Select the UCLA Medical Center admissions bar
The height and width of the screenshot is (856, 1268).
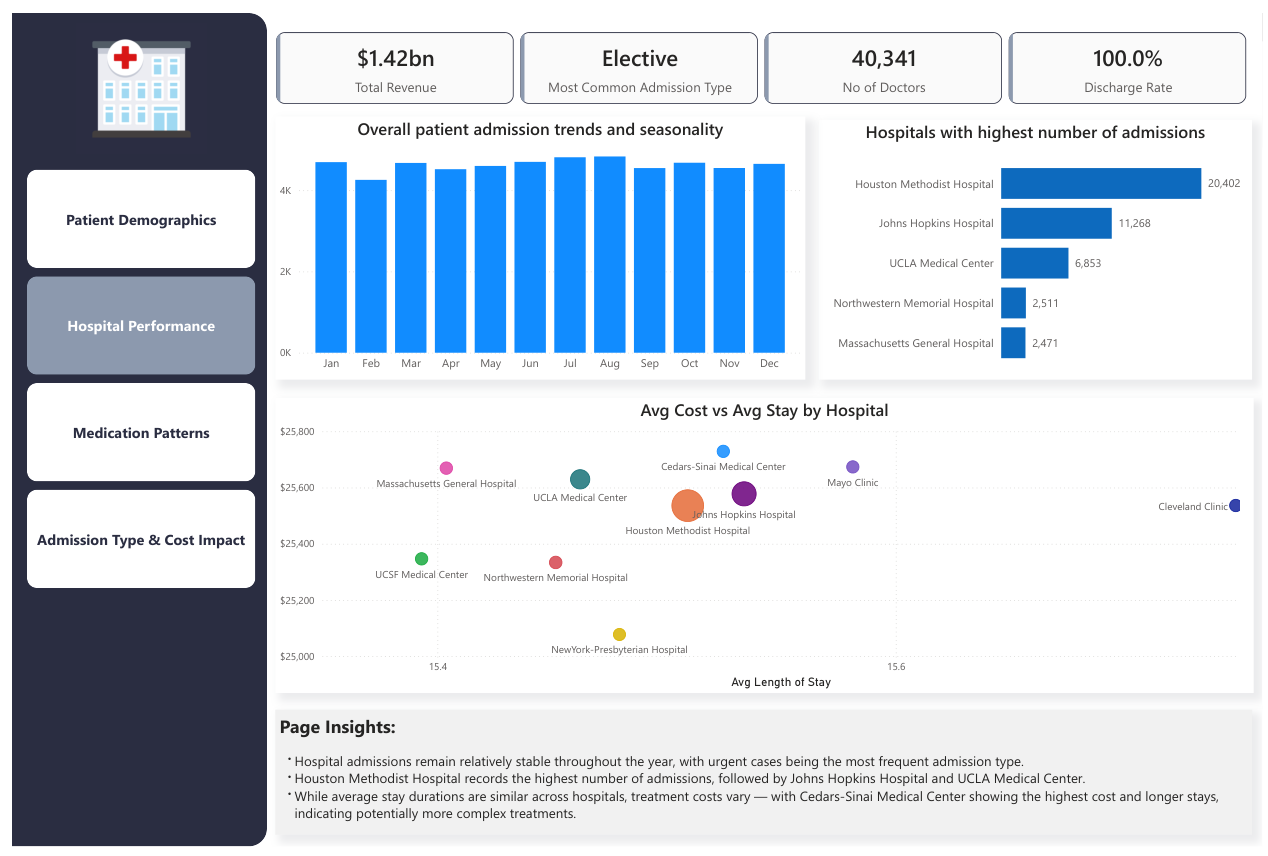click(1034, 263)
